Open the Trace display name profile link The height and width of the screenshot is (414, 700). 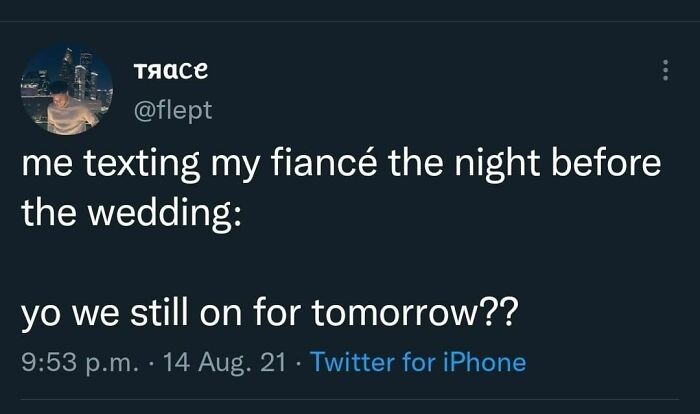click(x=170, y=70)
